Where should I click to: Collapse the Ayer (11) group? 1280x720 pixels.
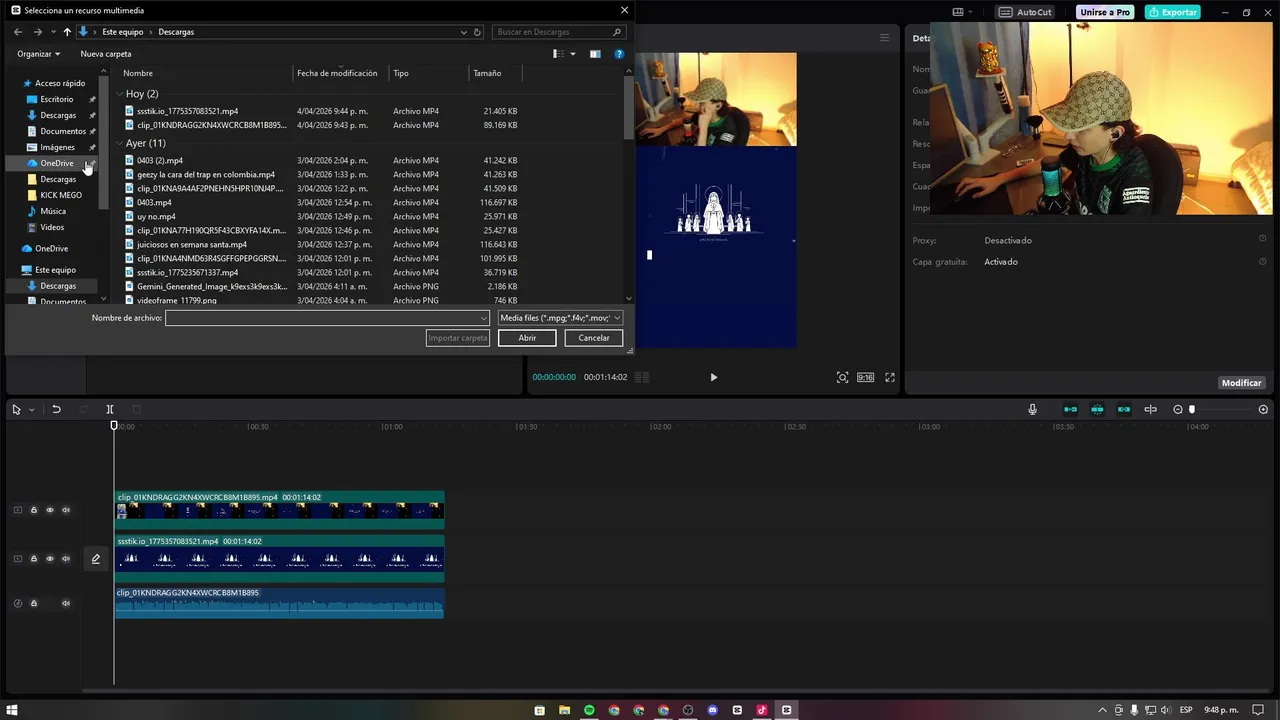[120, 143]
